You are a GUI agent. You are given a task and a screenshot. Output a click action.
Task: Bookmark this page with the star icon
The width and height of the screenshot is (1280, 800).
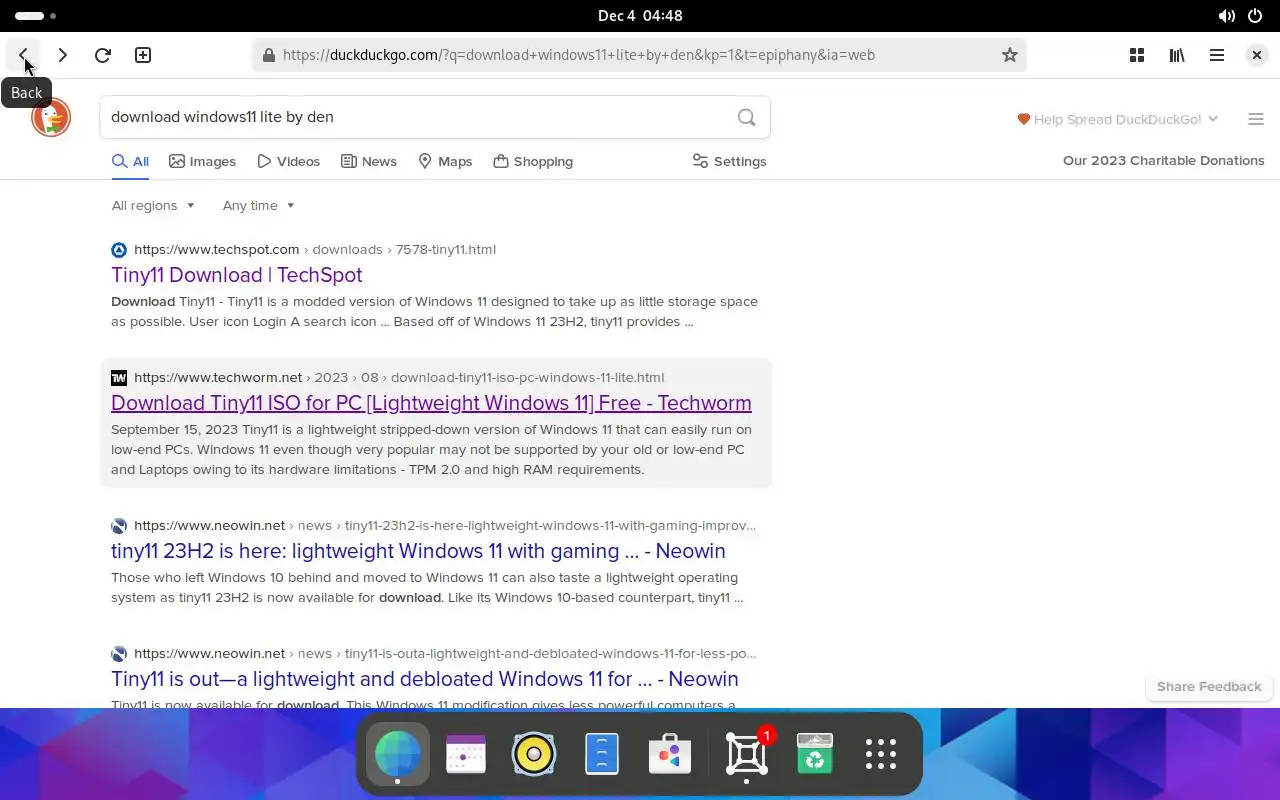(x=1010, y=55)
